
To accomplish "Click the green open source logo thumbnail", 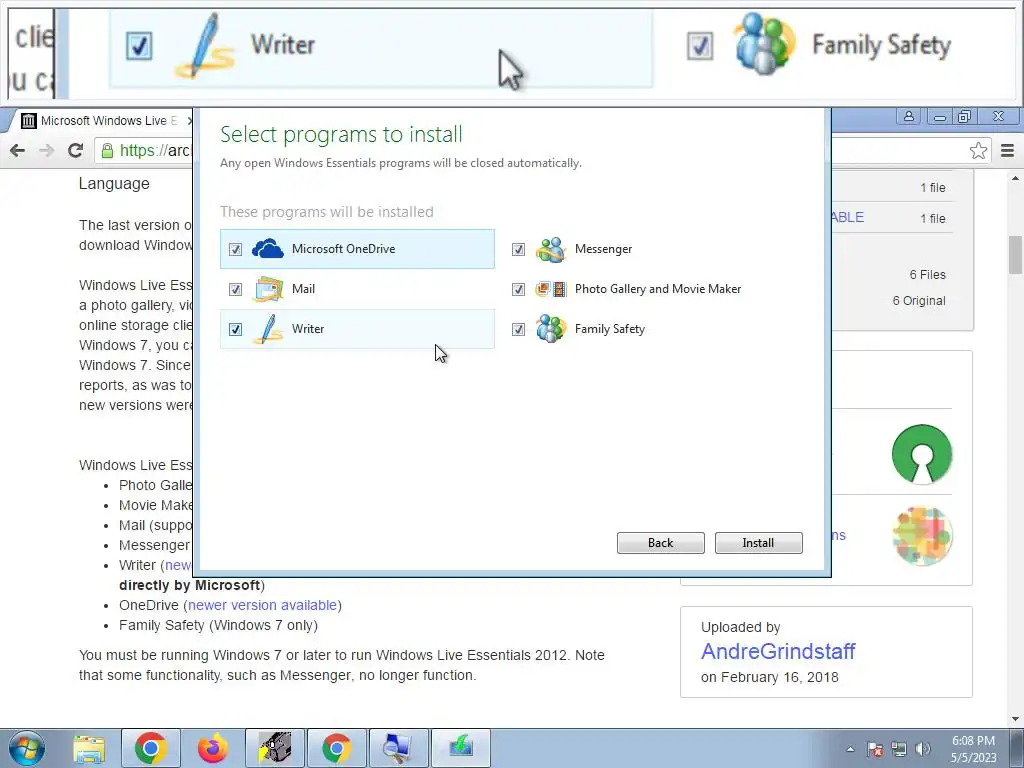I will [x=921, y=455].
